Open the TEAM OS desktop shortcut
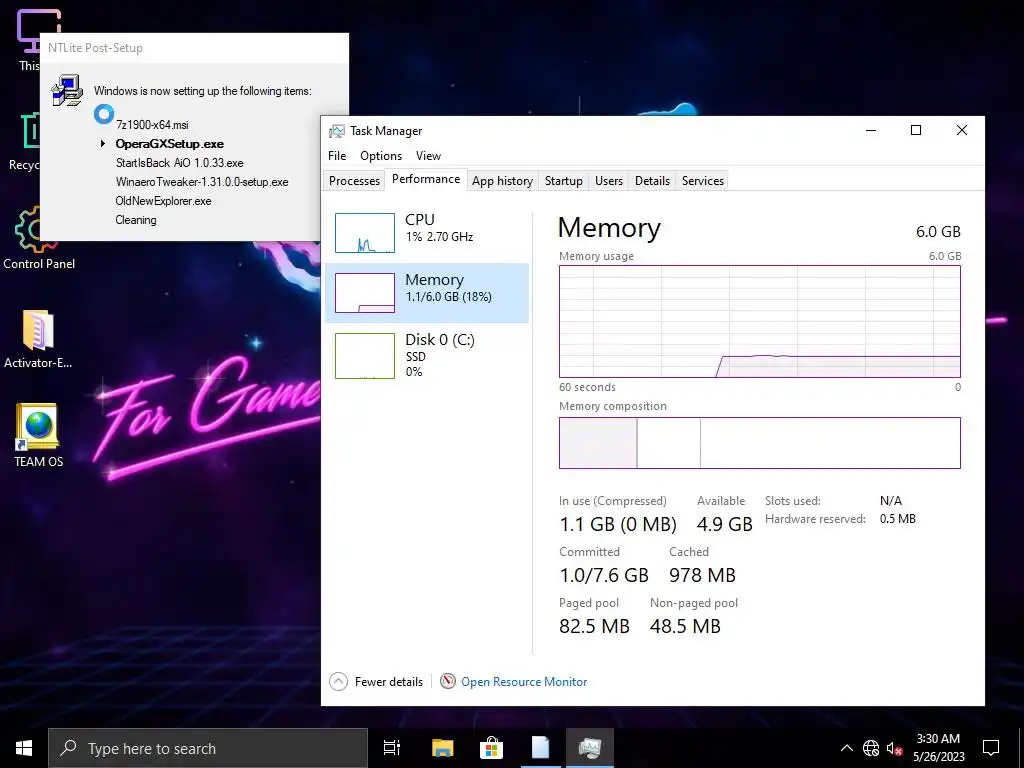This screenshot has width=1024, height=768. (x=38, y=436)
